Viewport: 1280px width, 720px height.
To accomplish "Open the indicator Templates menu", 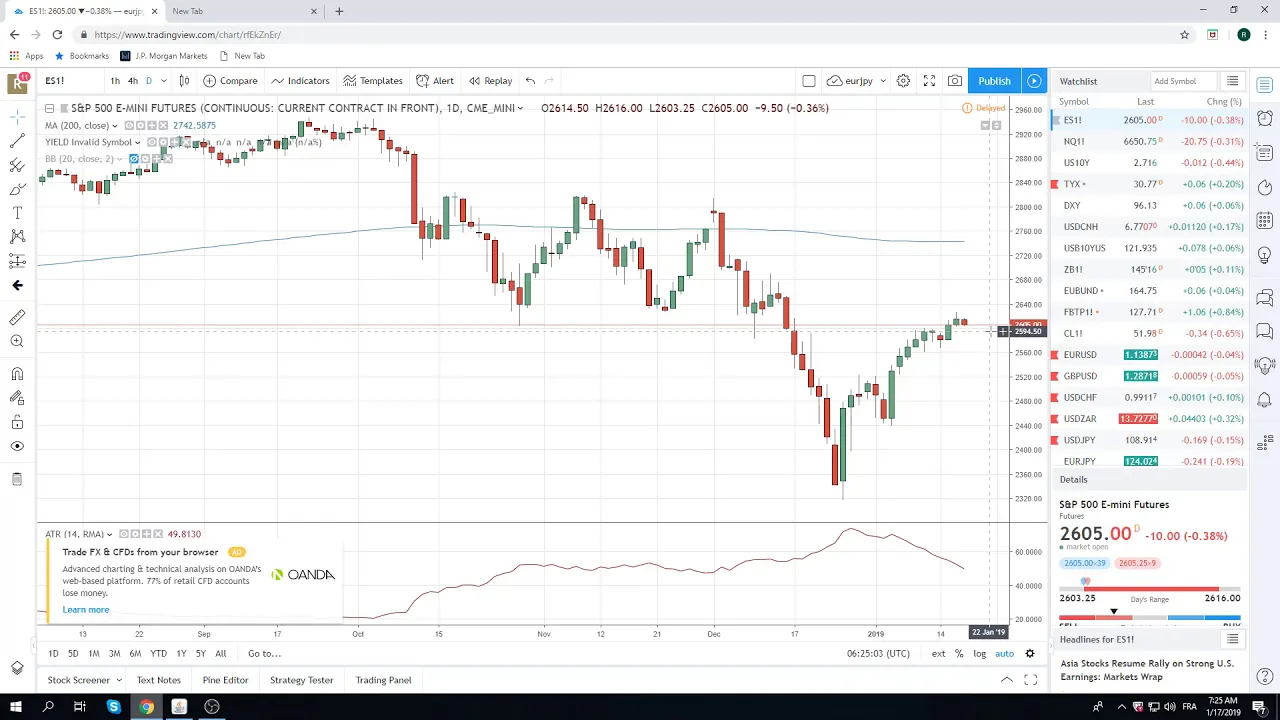I will click(x=372, y=81).
